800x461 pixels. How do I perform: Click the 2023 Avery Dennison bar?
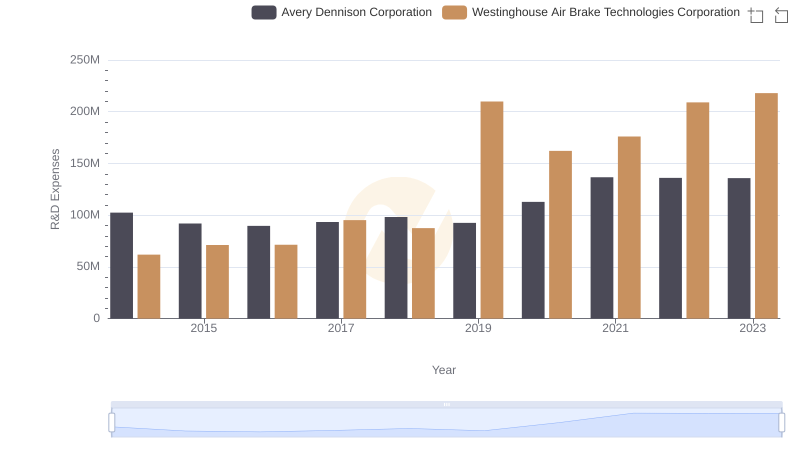point(739,248)
